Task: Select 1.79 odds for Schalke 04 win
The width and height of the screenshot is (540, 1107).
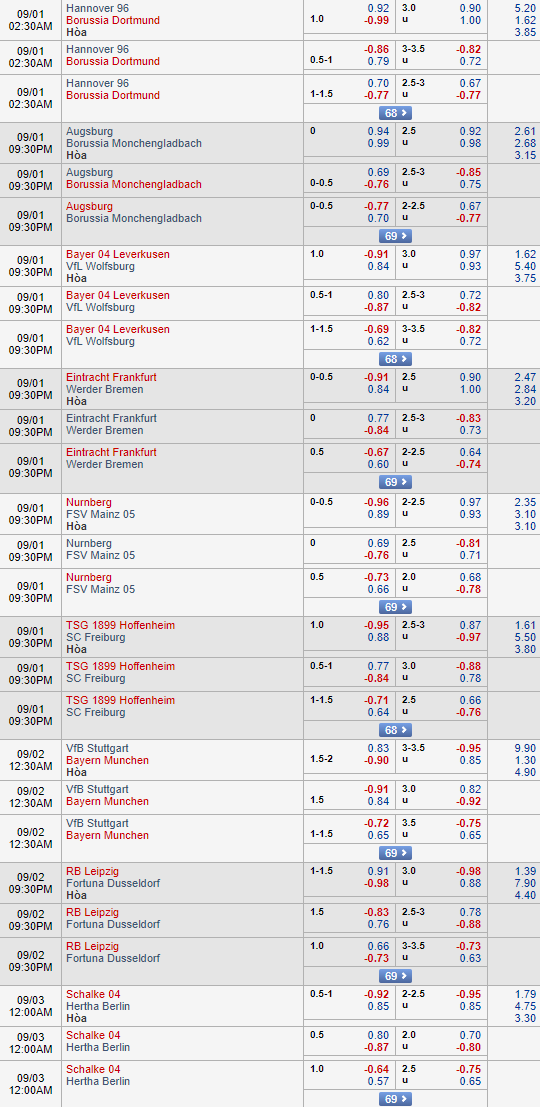Action: tap(526, 994)
